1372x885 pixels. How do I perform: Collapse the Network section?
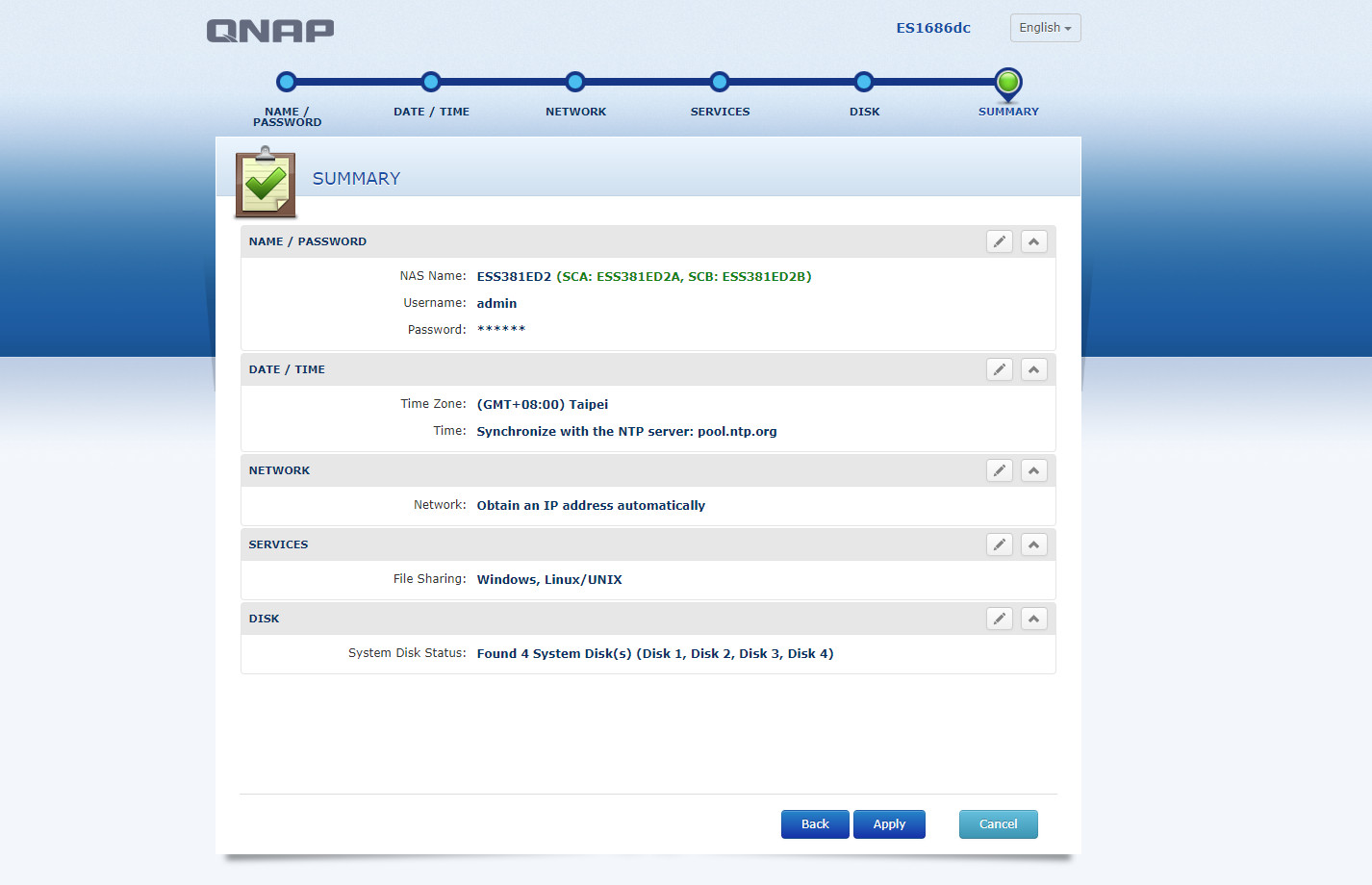click(x=1033, y=470)
